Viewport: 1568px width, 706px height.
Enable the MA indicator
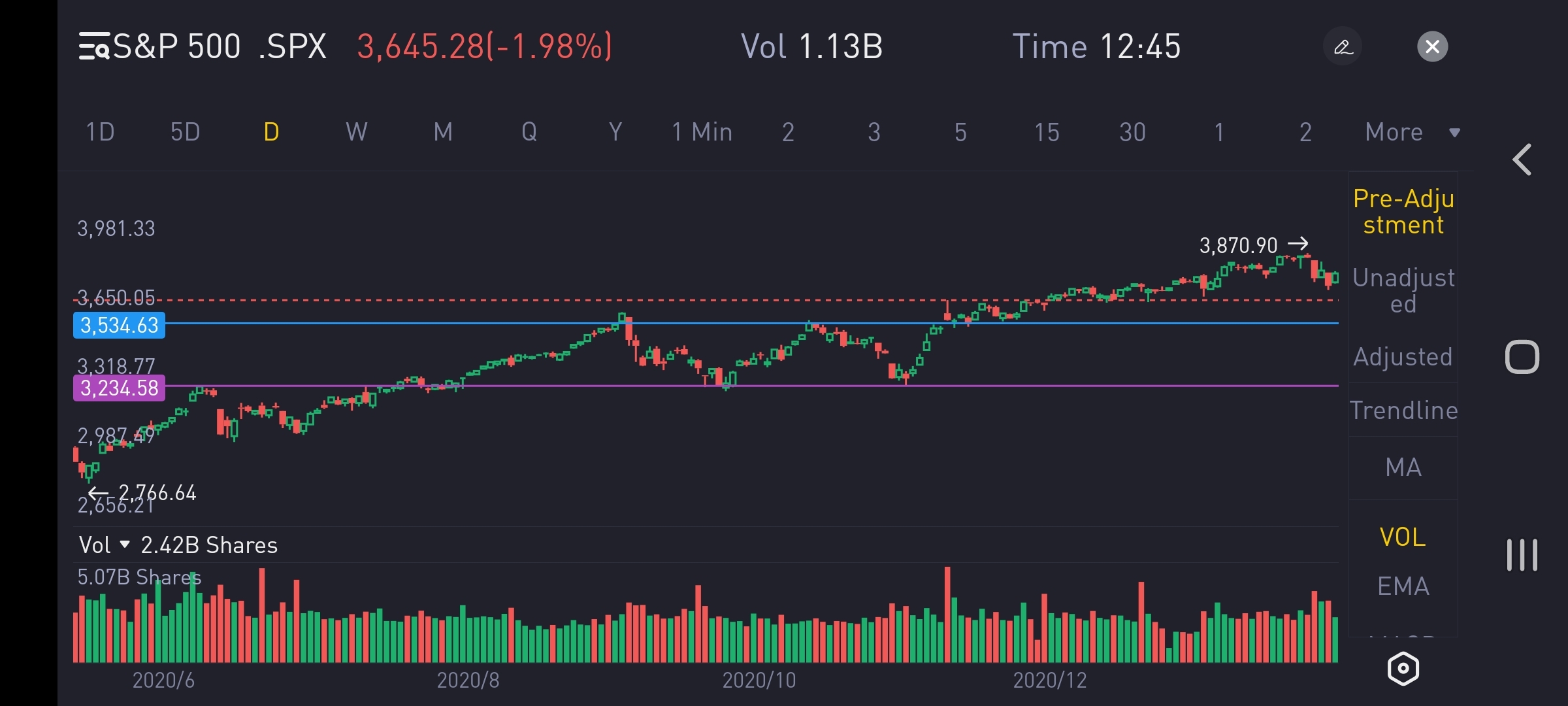click(x=1403, y=467)
